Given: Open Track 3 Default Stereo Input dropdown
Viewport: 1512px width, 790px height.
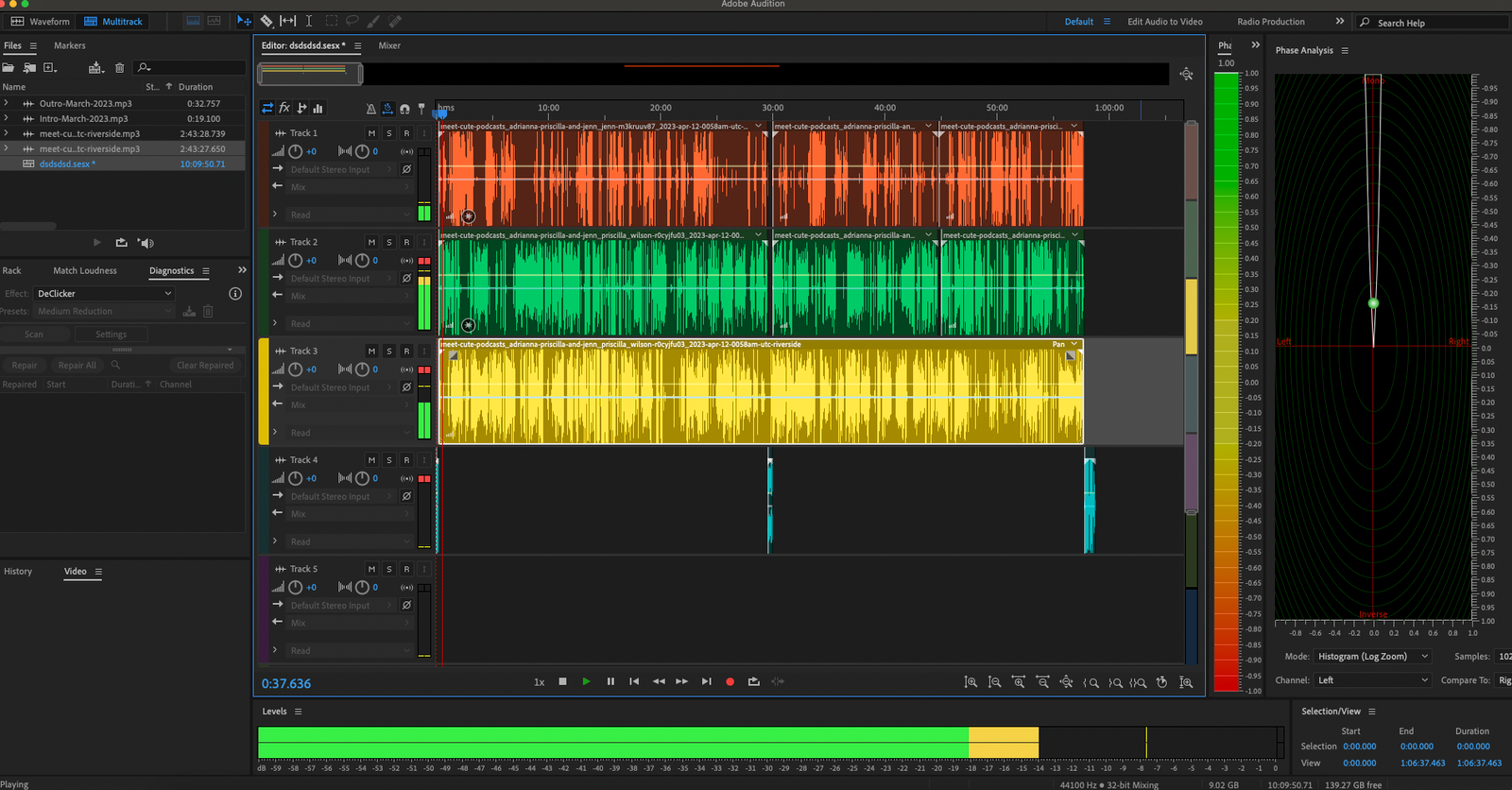Looking at the screenshot, I should click(x=340, y=387).
